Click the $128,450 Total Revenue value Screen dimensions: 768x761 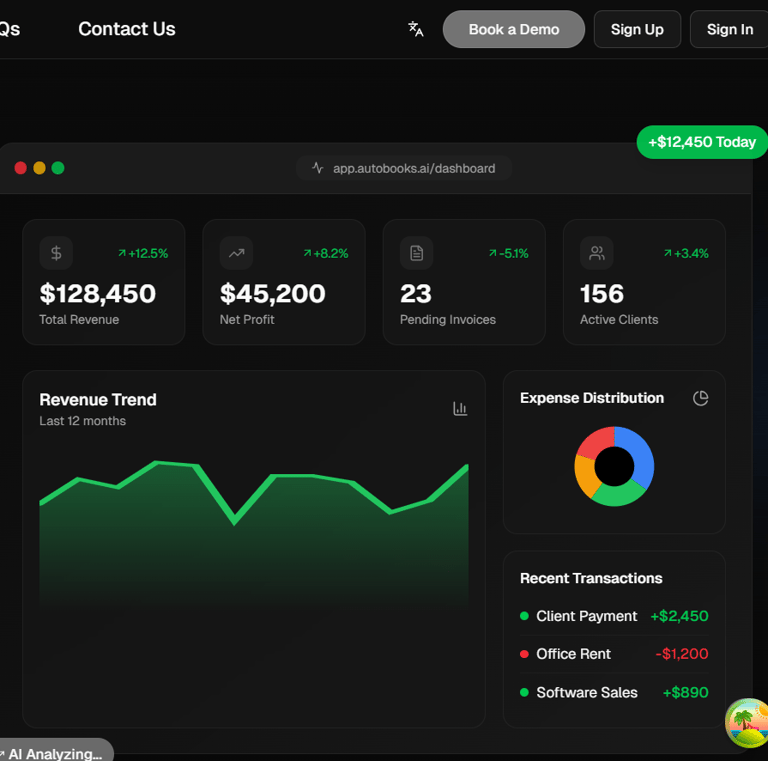[x=97, y=293]
